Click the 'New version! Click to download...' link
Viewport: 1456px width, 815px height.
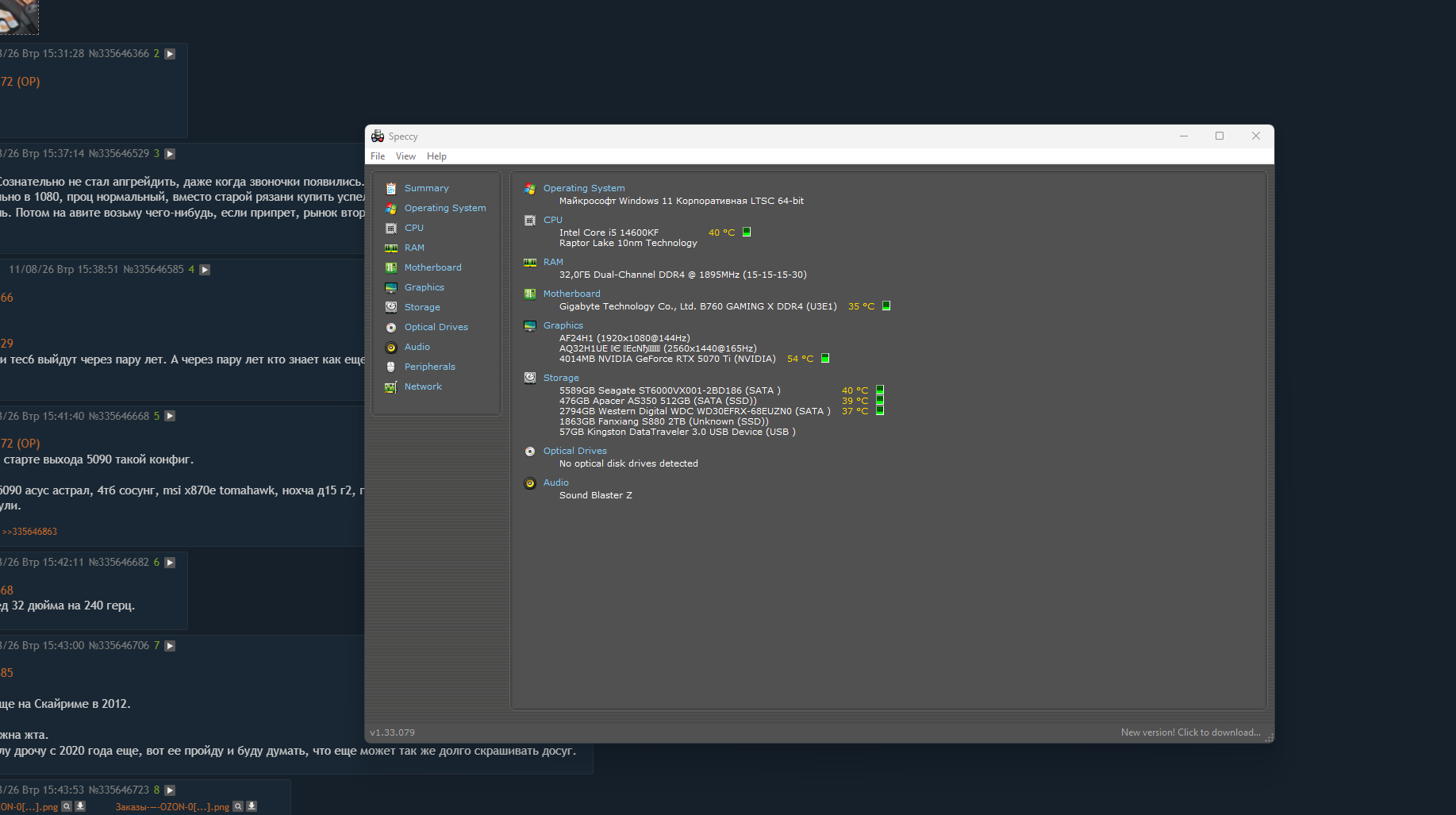pyautogui.click(x=1190, y=732)
